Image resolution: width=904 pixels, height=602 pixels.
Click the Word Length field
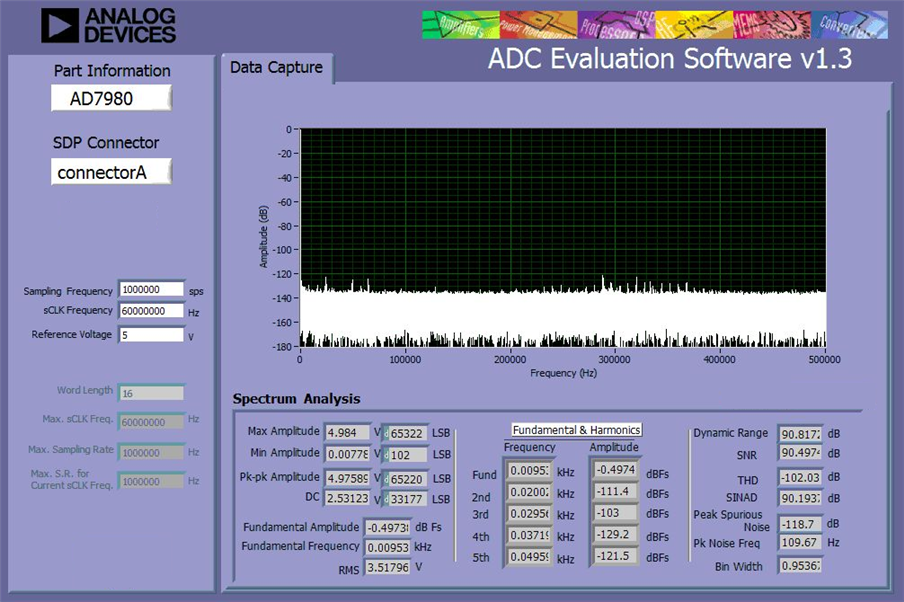click(x=151, y=393)
